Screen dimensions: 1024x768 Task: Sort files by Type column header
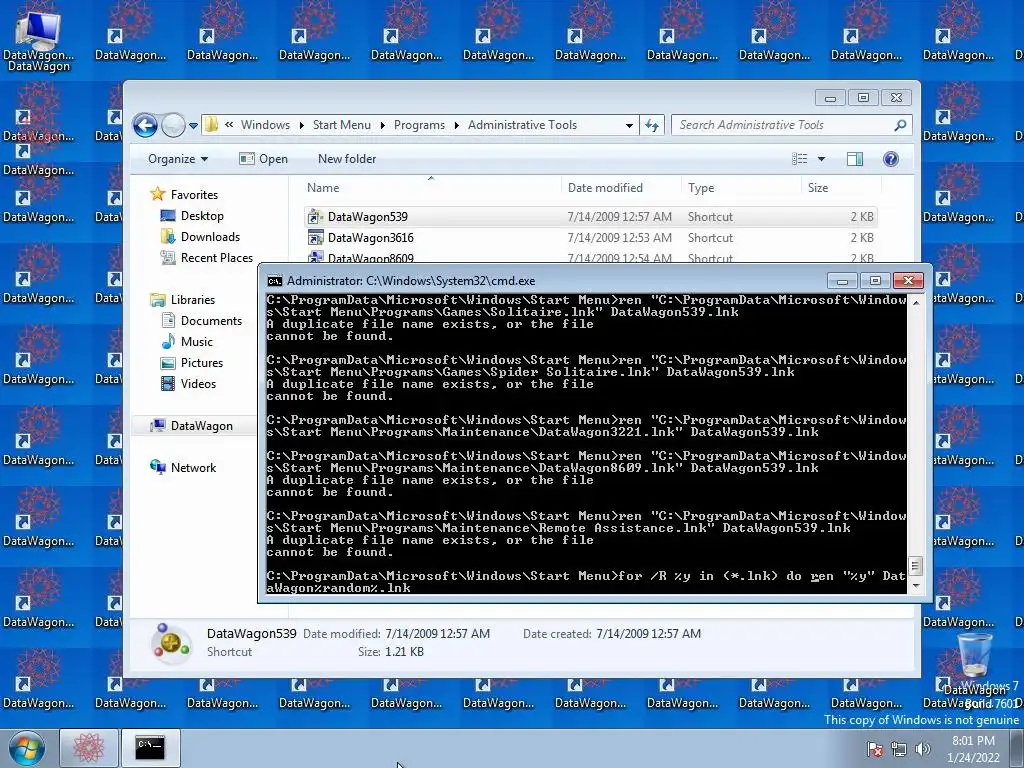[741, 187]
